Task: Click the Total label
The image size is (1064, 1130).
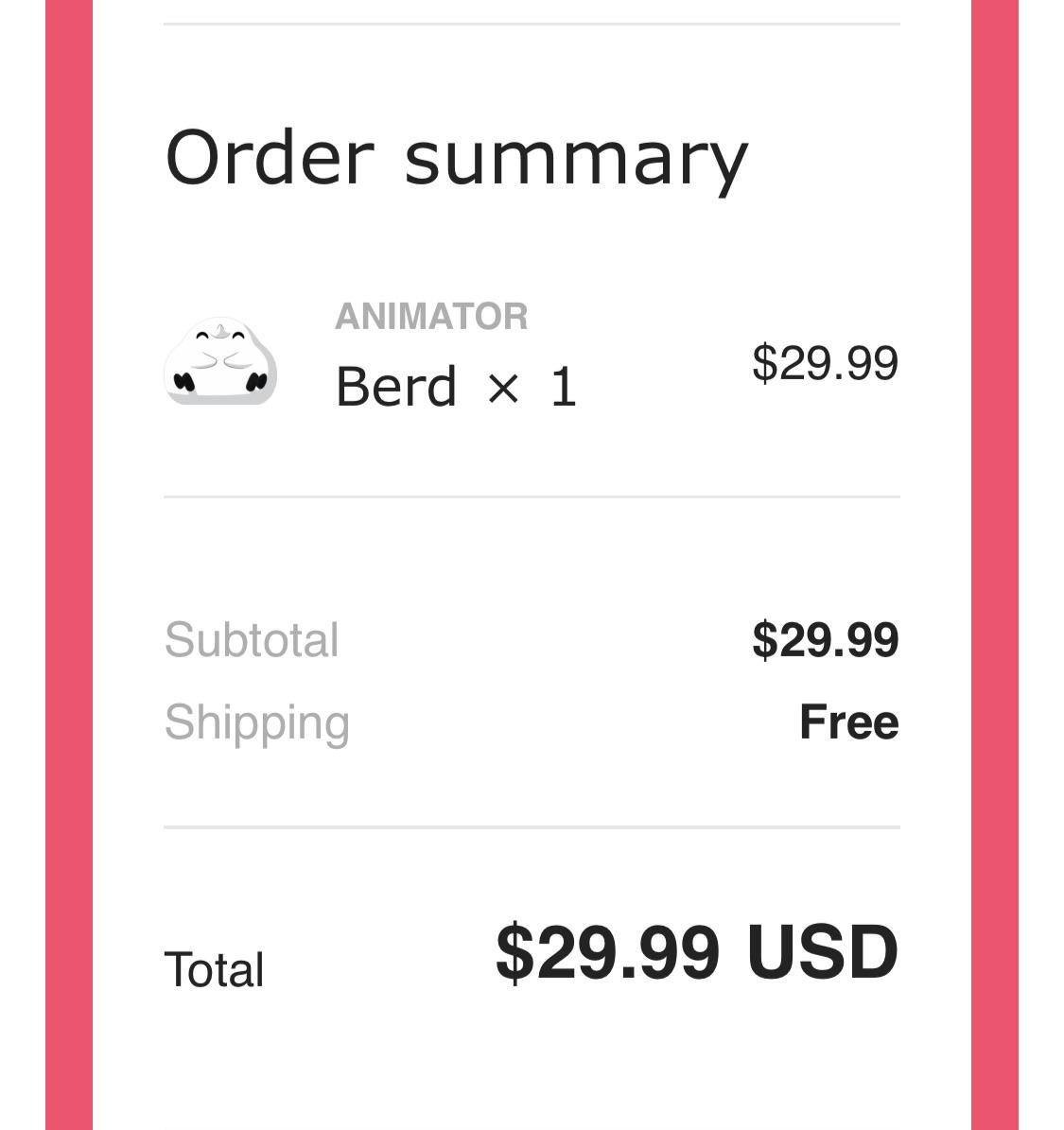Action: click(x=215, y=970)
